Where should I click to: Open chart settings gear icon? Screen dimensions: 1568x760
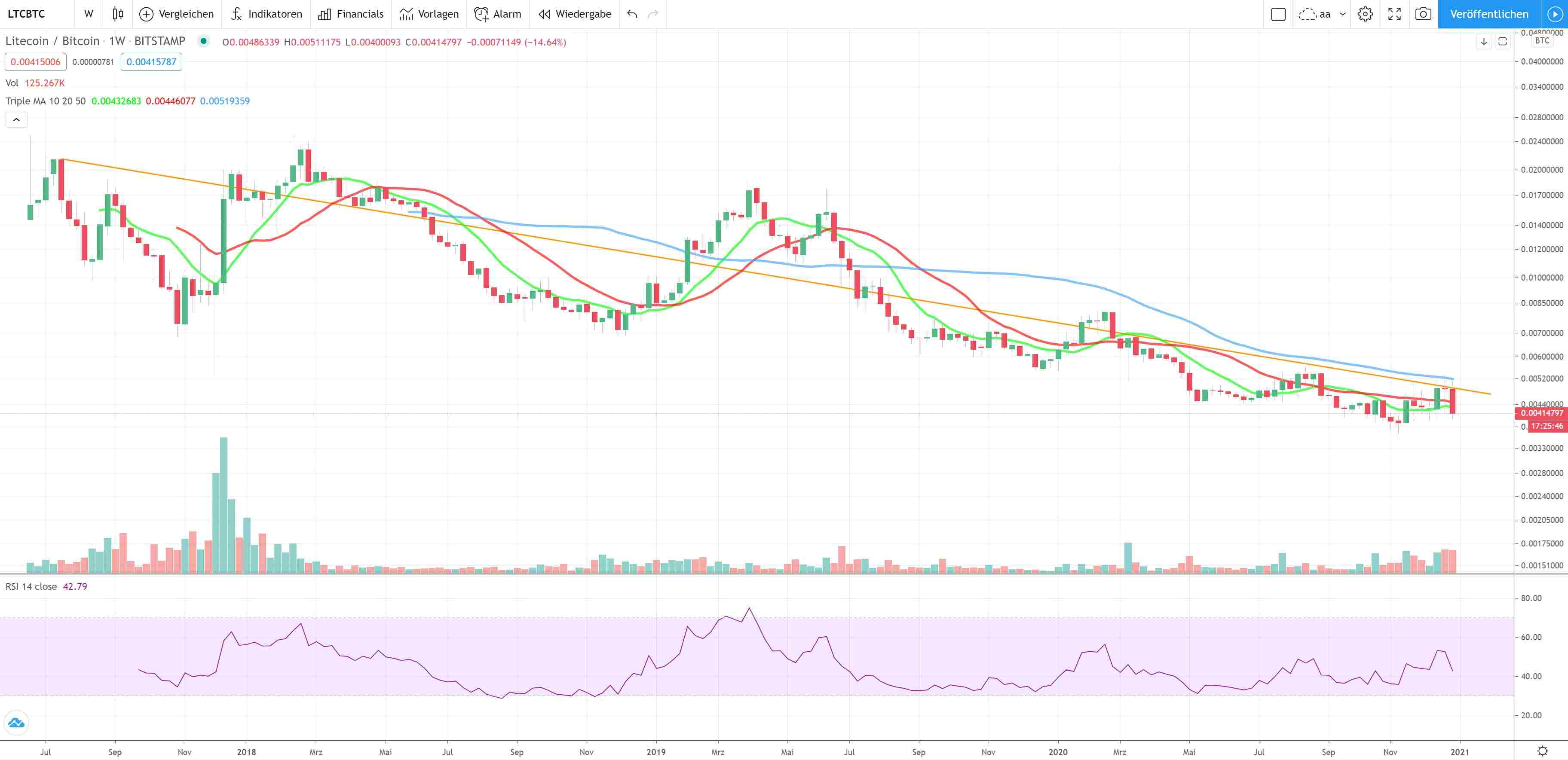pyautogui.click(x=1365, y=14)
